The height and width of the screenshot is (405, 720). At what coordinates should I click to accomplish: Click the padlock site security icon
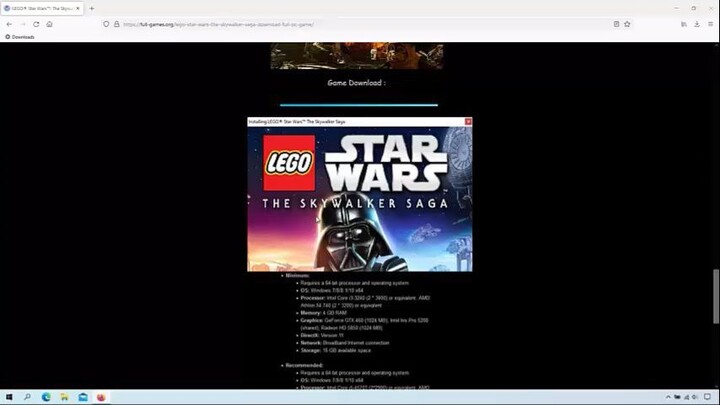coord(117,24)
